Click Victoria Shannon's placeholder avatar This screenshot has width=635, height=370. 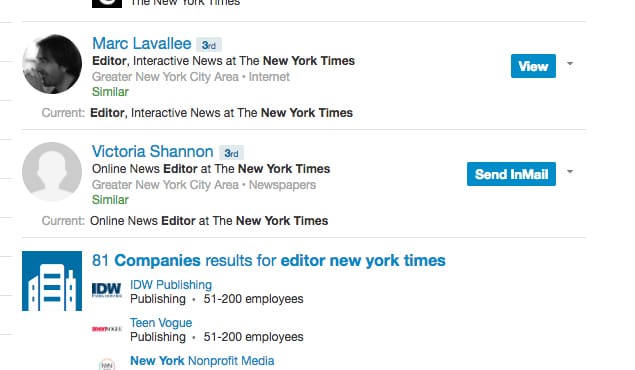pos(52,172)
